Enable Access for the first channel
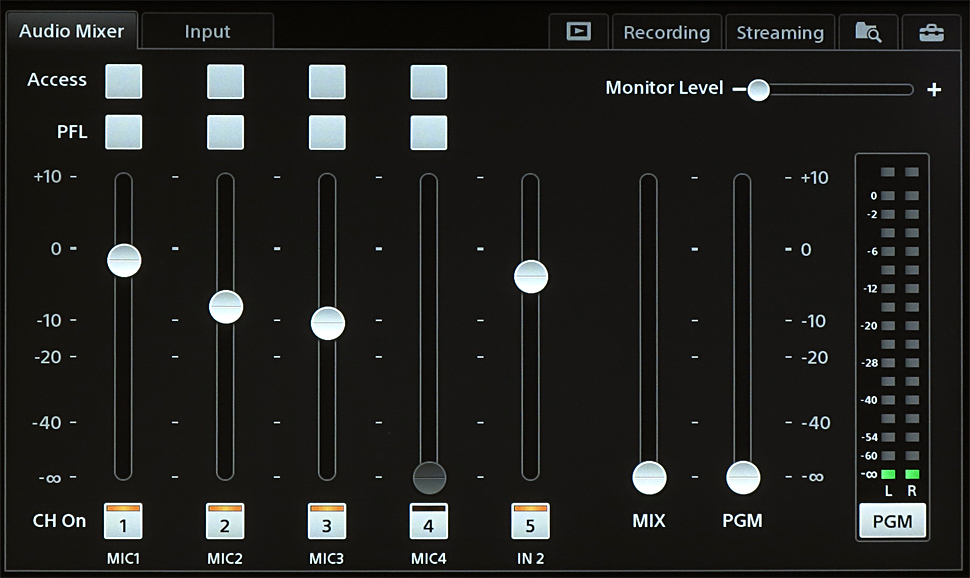Viewport: 970px width, 578px height. (x=123, y=82)
